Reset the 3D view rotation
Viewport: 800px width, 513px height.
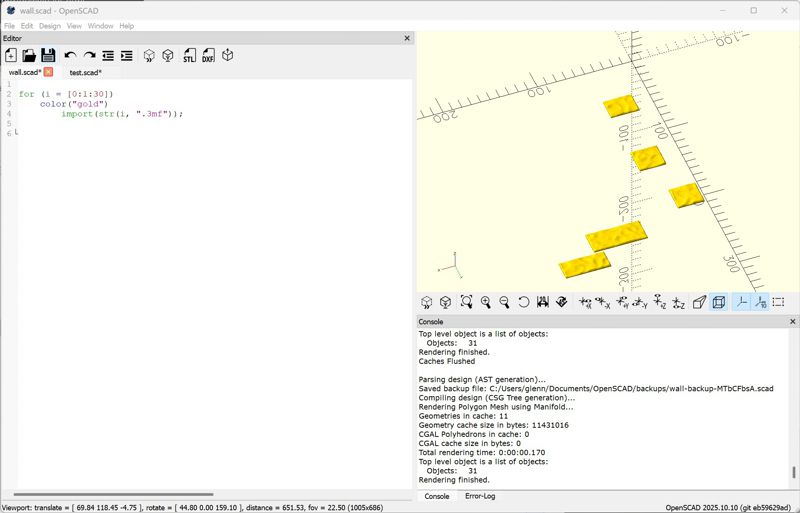[523, 302]
